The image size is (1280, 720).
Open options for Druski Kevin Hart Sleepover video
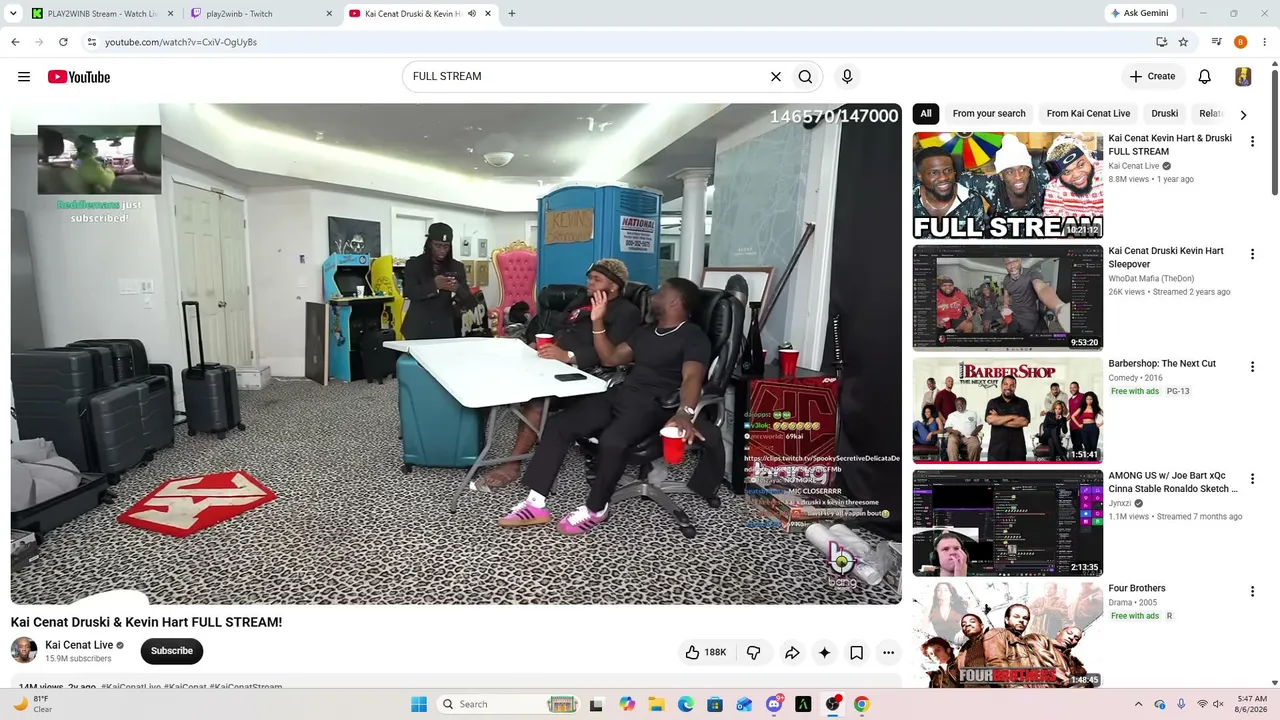[x=1252, y=254]
